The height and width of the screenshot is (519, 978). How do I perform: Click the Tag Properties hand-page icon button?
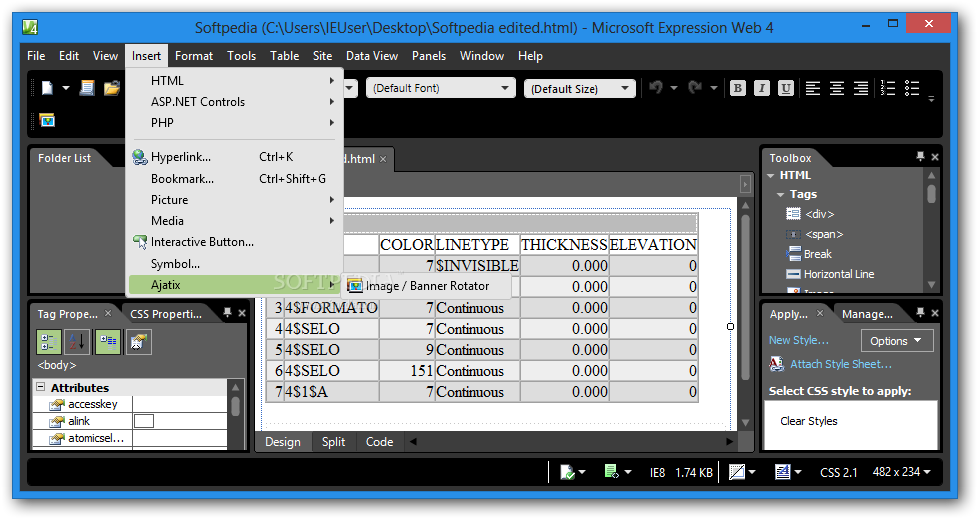coord(138,341)
